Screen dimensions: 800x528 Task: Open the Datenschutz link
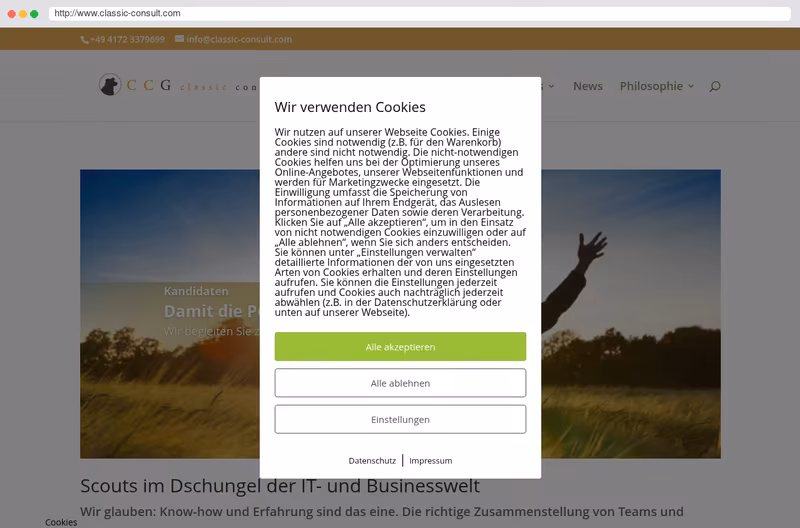tap(372, 461)
